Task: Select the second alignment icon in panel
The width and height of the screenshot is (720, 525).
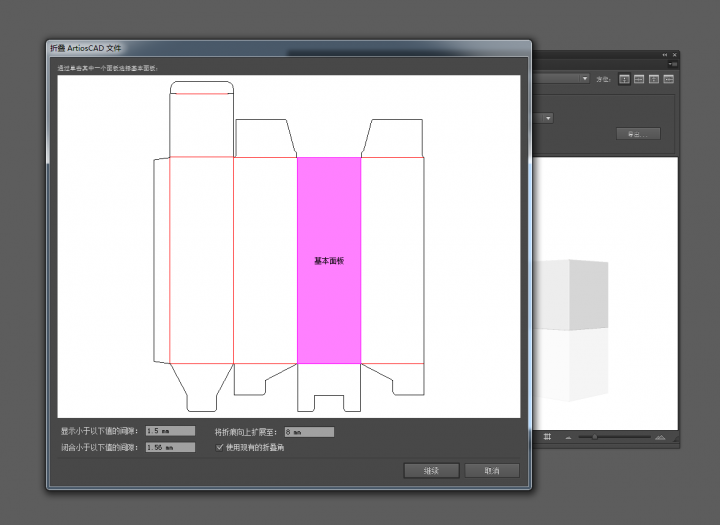Action: point(639,78)
